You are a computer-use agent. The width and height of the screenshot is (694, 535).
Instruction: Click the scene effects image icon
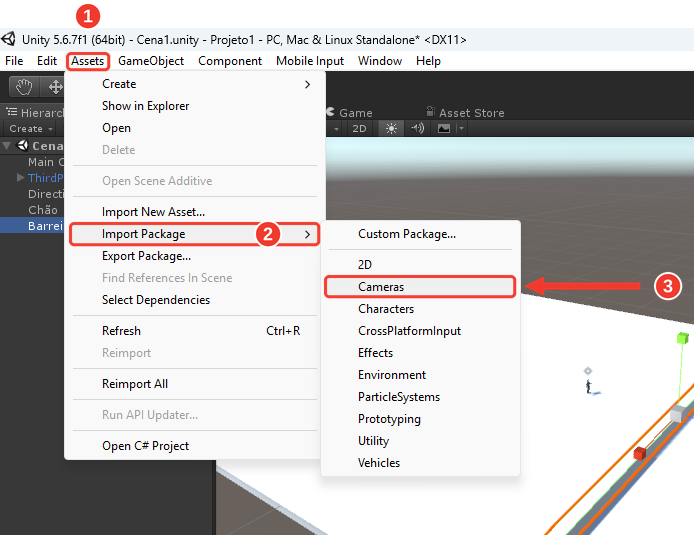443,129
